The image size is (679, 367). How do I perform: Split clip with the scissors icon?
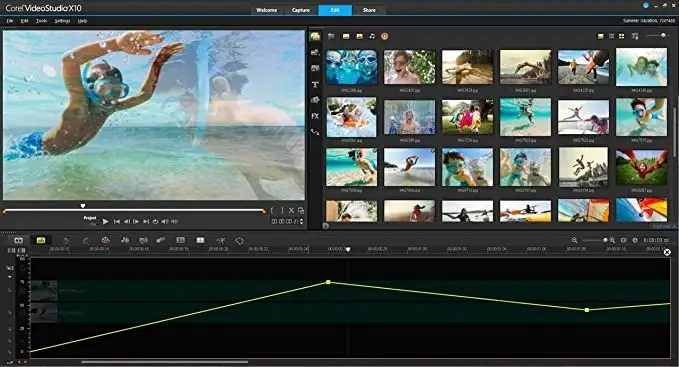click(x=291, y=210)
